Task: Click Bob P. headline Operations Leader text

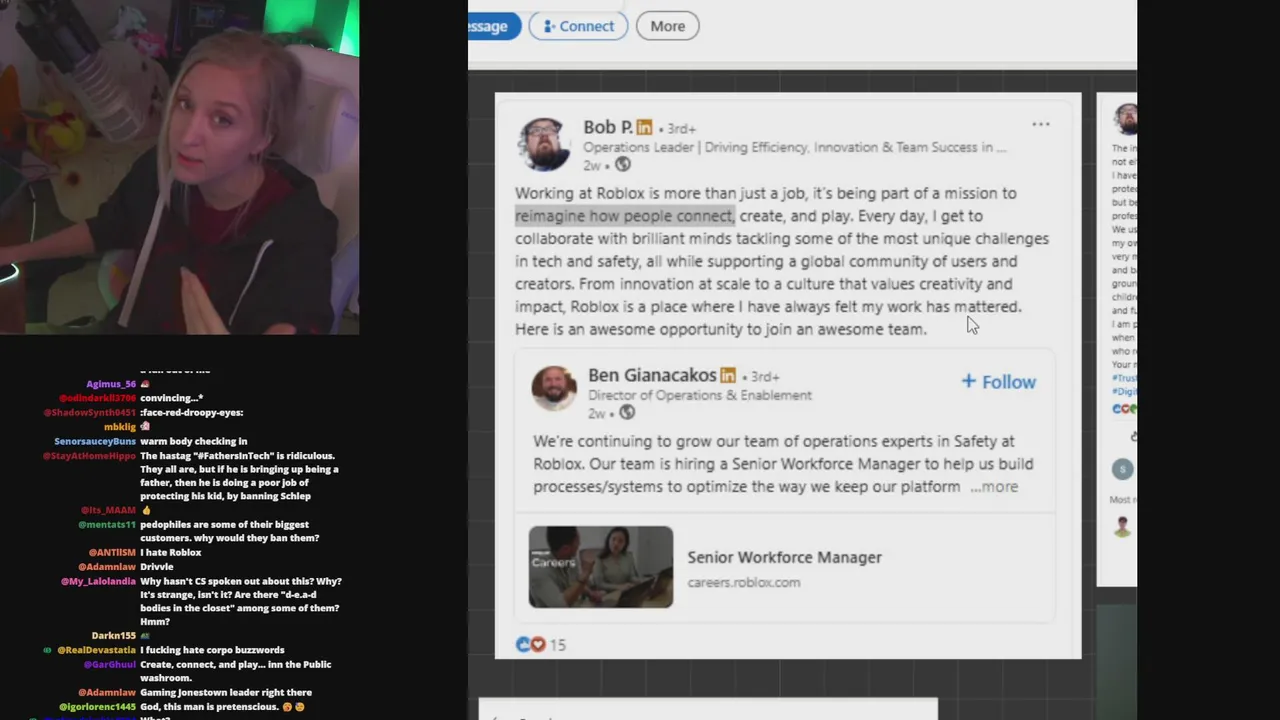Action: [x=794, y=147]
